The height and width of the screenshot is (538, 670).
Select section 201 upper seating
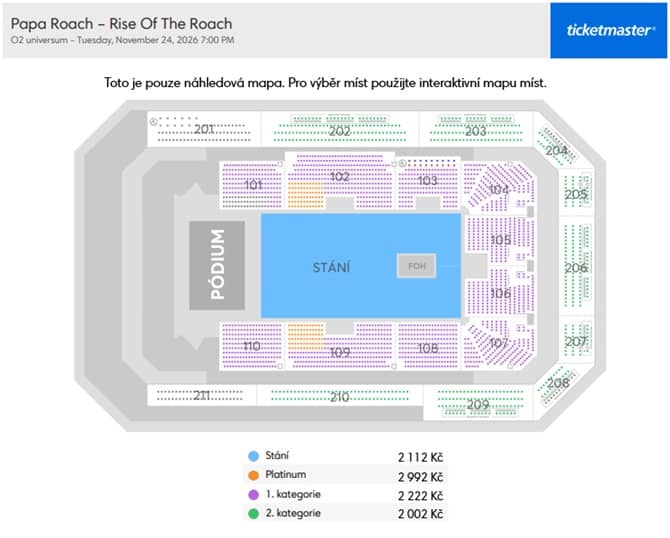pyautogui.click(x=204, y=129)
